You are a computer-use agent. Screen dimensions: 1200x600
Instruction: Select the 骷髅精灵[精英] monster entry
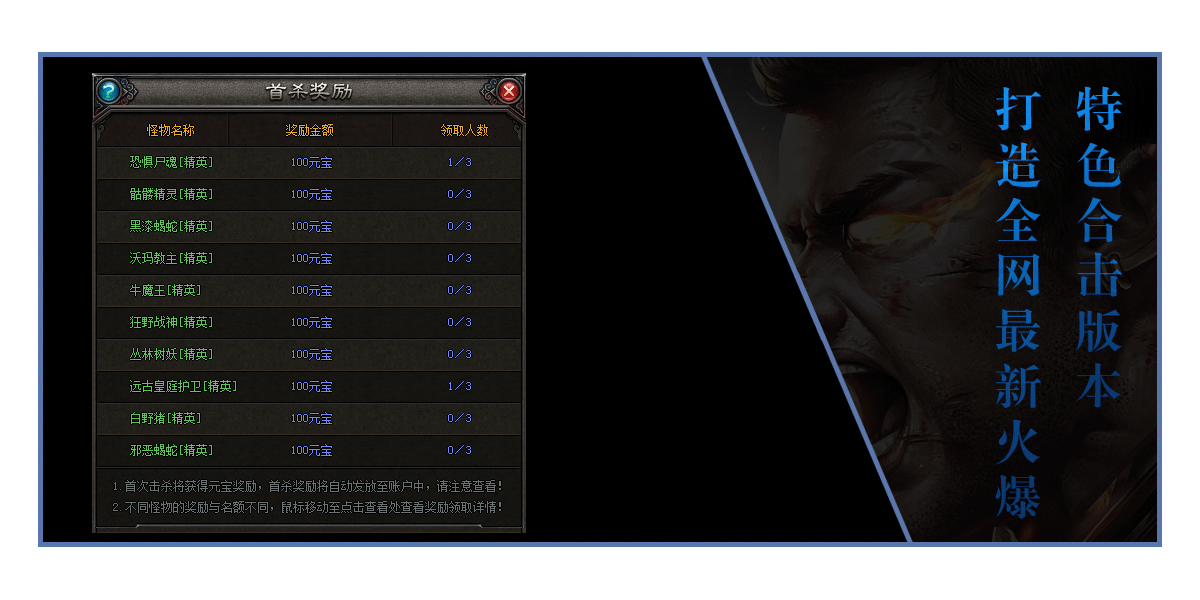[171, 194]
